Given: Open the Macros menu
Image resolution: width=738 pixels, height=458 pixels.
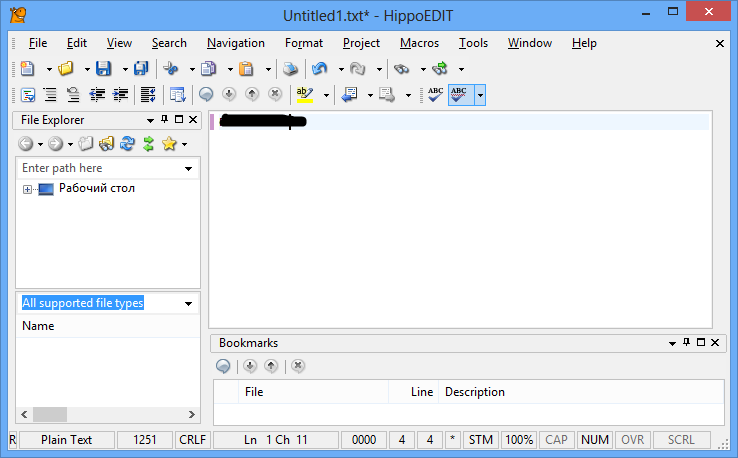Looking at the screenshot, I should point(419,43).
